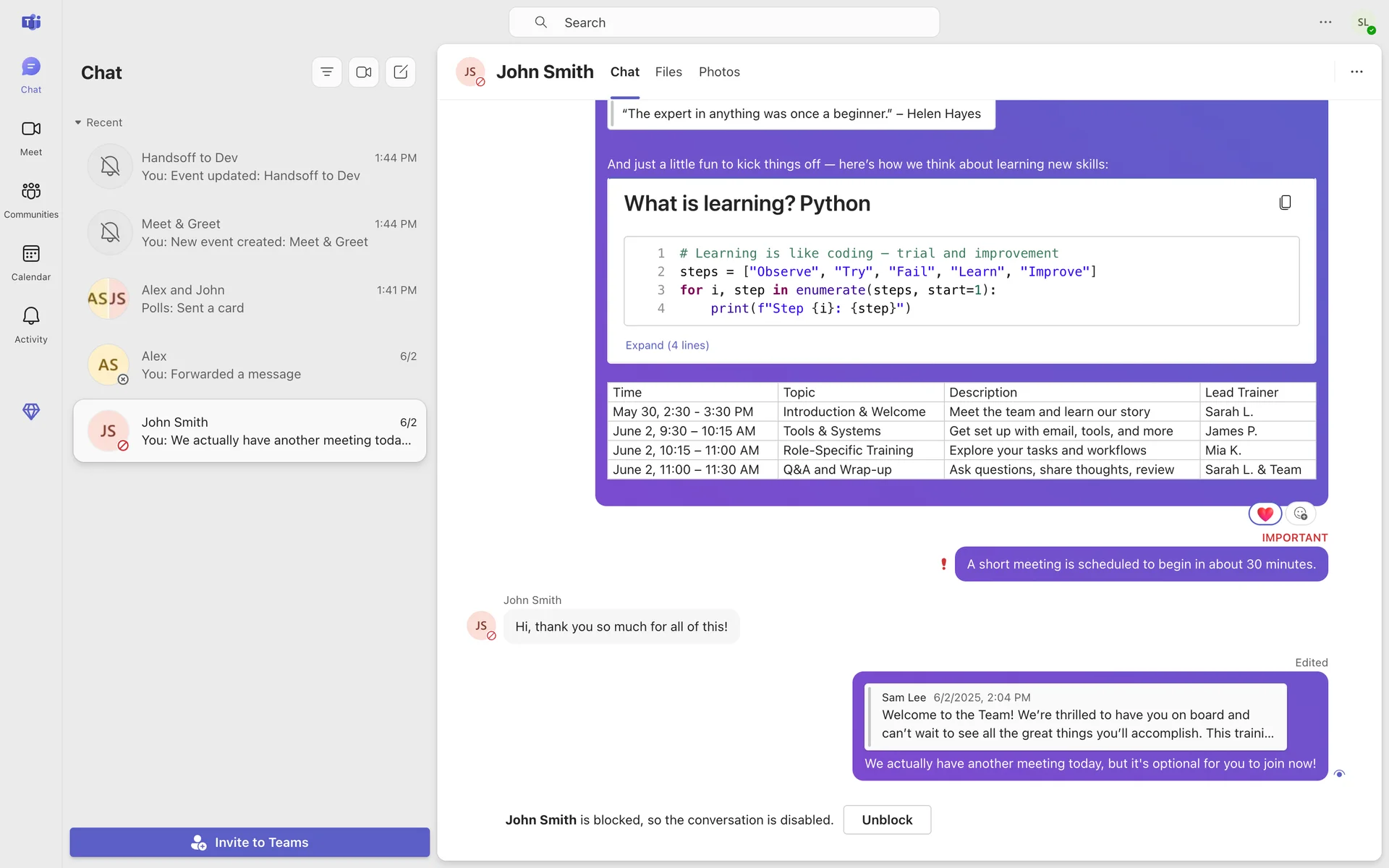The height and width of the screenshot is (868, 1389).
Task: Open the Calendar view
Action: tap(31, 262)
